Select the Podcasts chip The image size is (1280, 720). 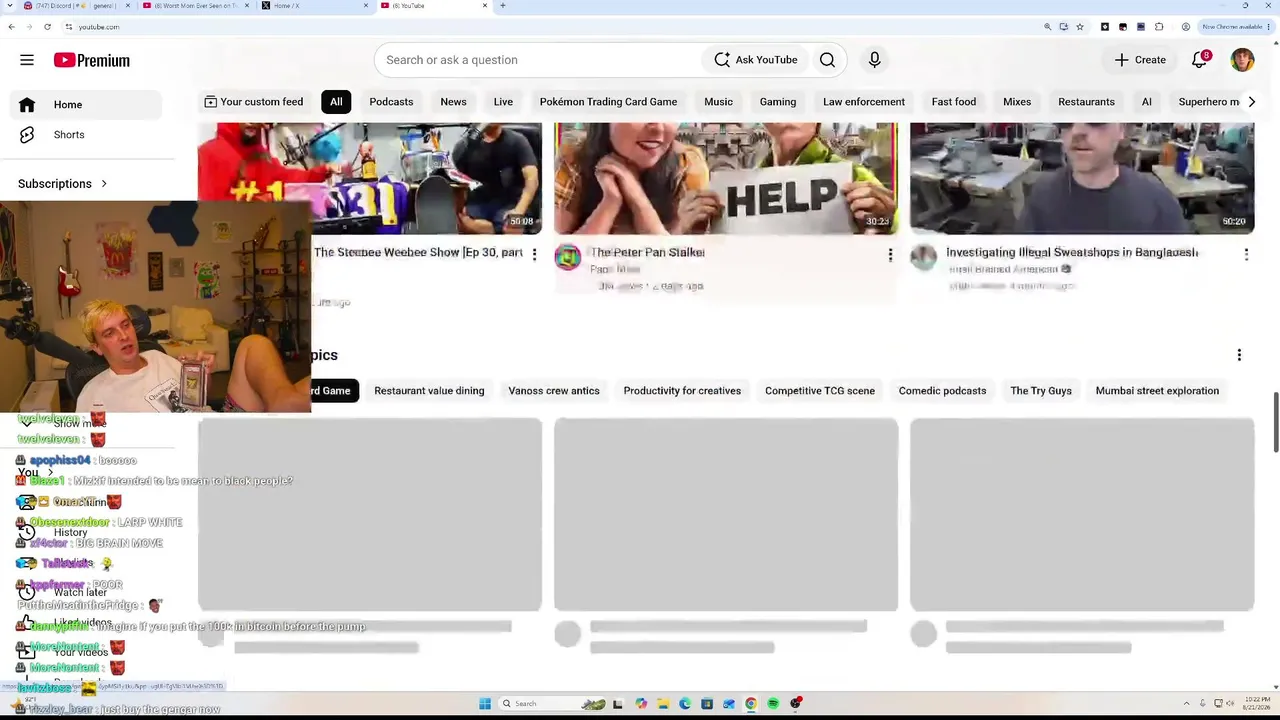(x=391, y=102)
